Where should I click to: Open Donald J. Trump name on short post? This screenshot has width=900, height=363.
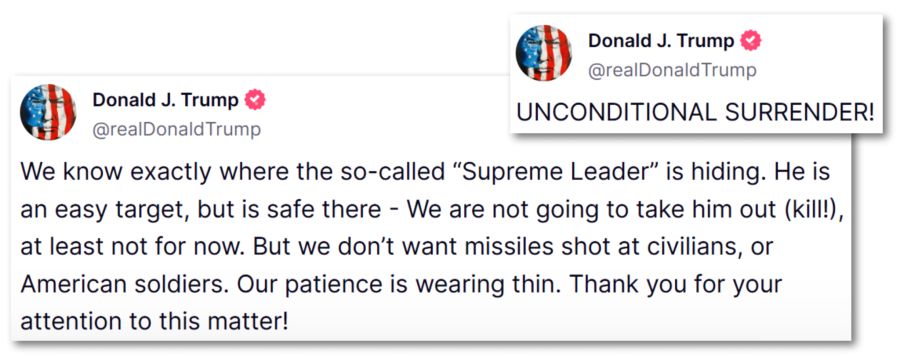pos(661,41)
